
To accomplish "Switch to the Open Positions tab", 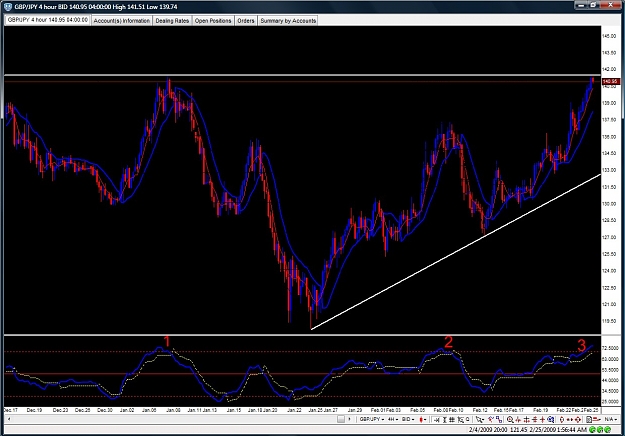I will pyautogui.click(x=213, y=21).
